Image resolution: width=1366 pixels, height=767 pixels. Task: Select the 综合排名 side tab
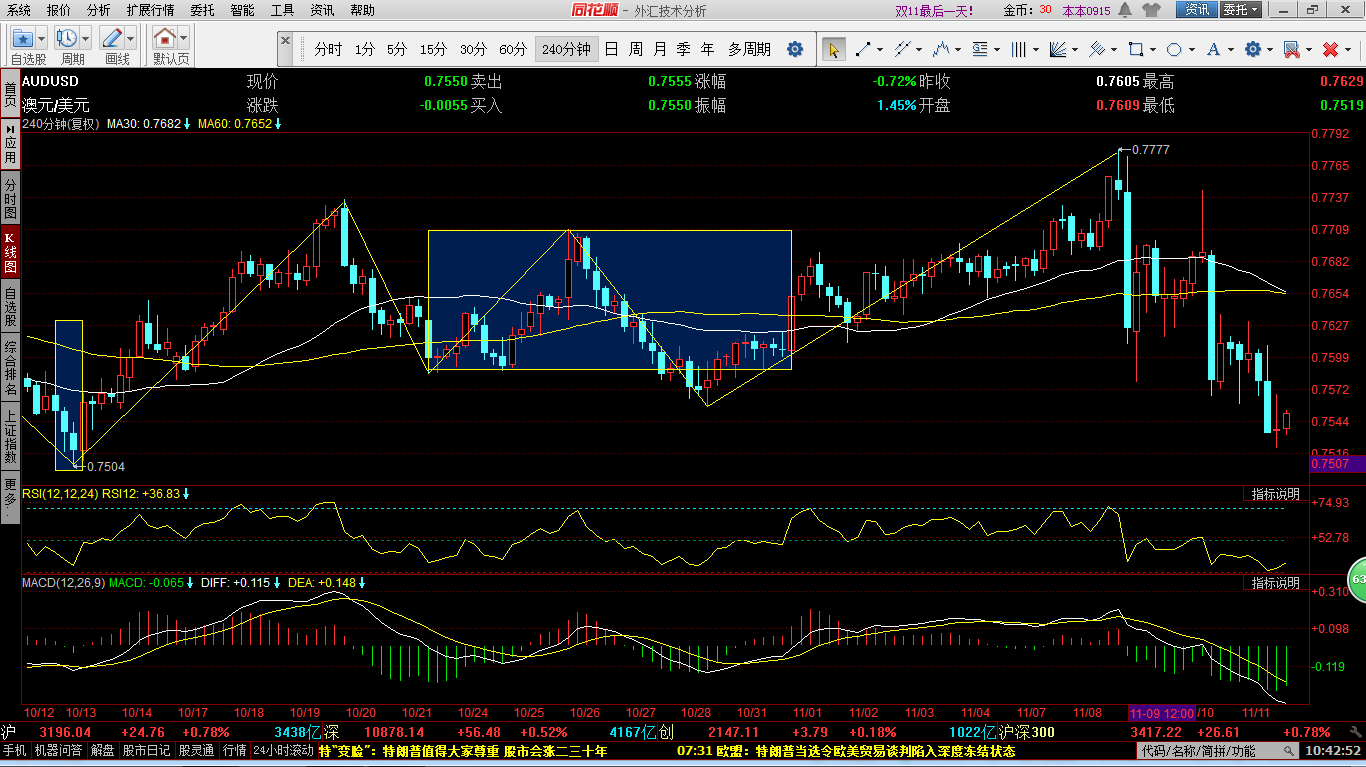[10, 366]
